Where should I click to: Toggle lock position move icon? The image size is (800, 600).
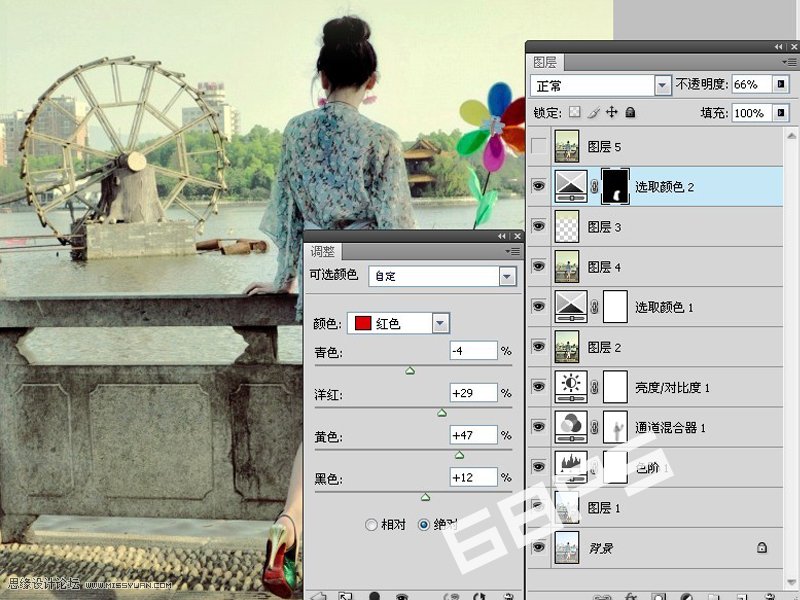pos(611,112)
